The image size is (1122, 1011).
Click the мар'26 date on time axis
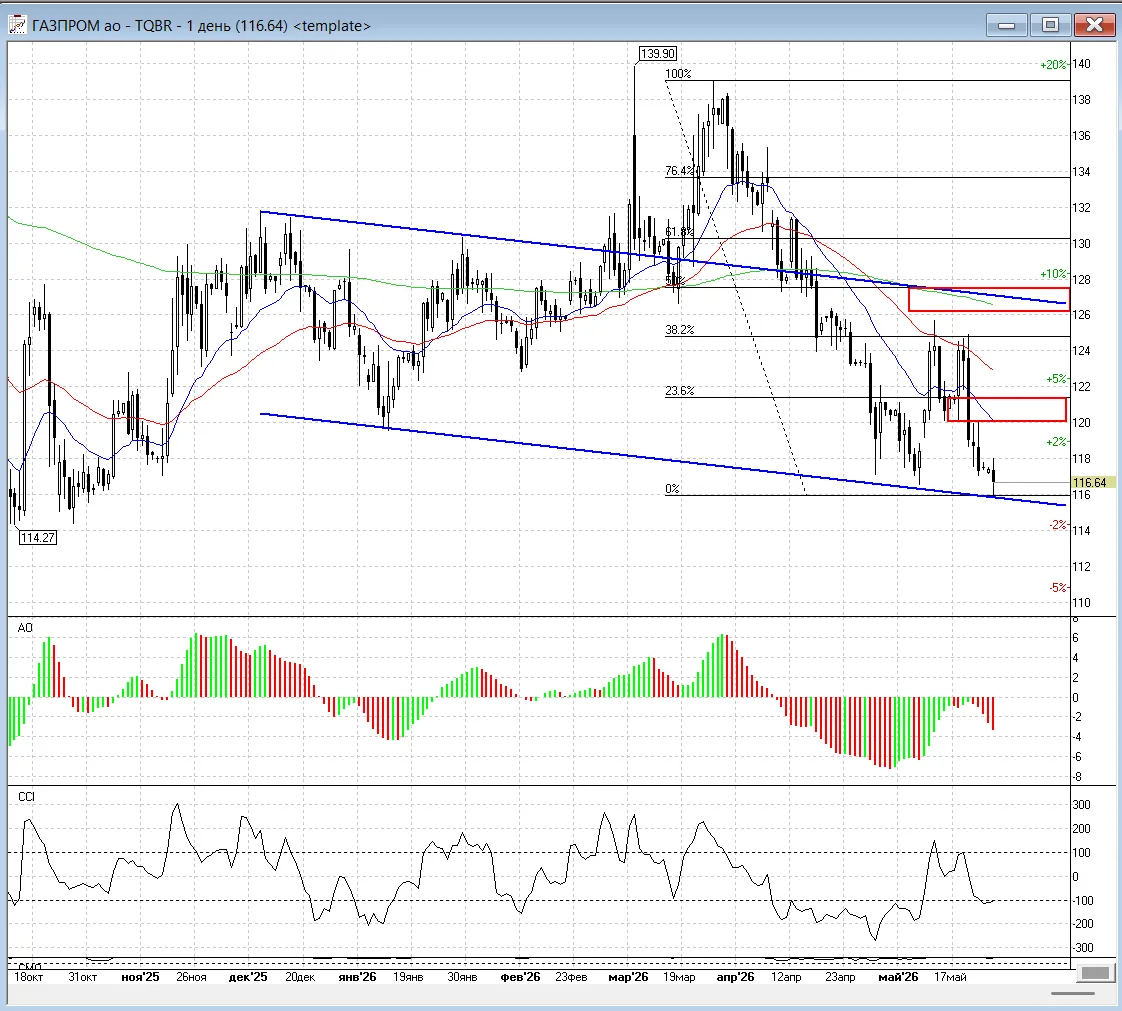(x=628, y=977)
